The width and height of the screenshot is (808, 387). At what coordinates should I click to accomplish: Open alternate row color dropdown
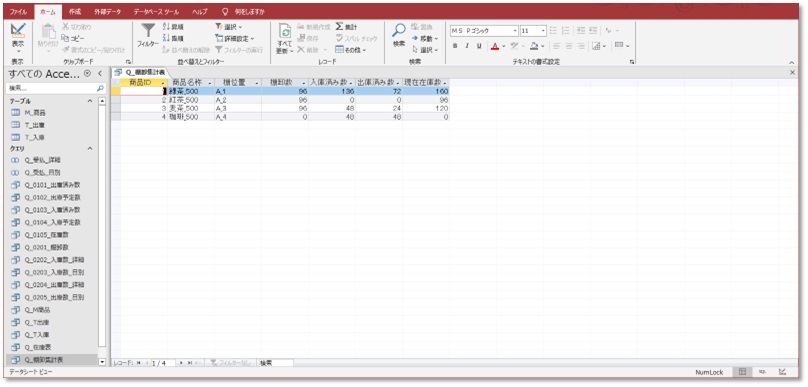622,46
